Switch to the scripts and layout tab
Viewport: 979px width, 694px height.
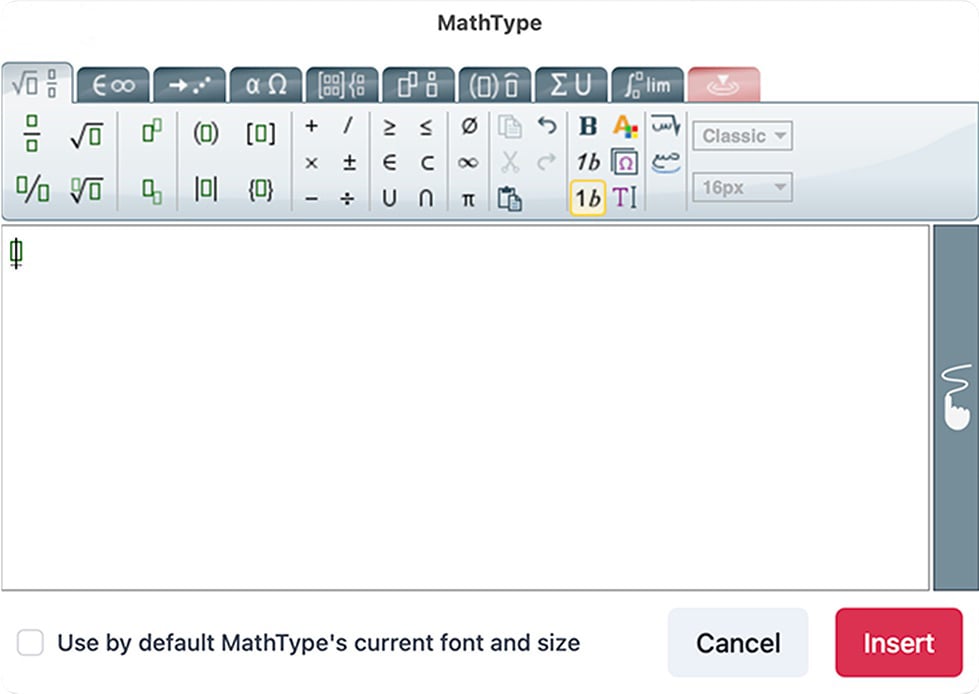coord(418,85)
